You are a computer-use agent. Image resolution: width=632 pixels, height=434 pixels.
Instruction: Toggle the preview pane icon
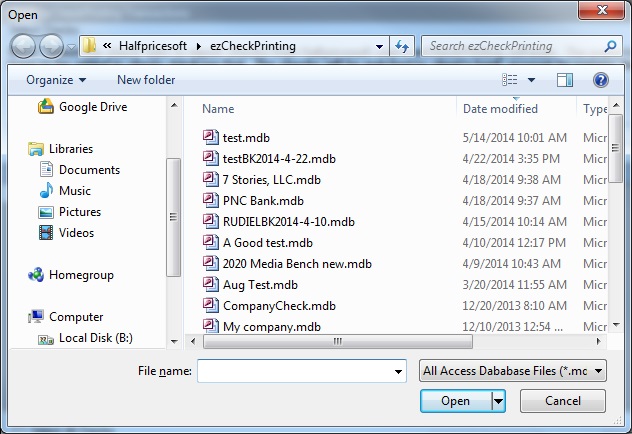tap(565, 80)
